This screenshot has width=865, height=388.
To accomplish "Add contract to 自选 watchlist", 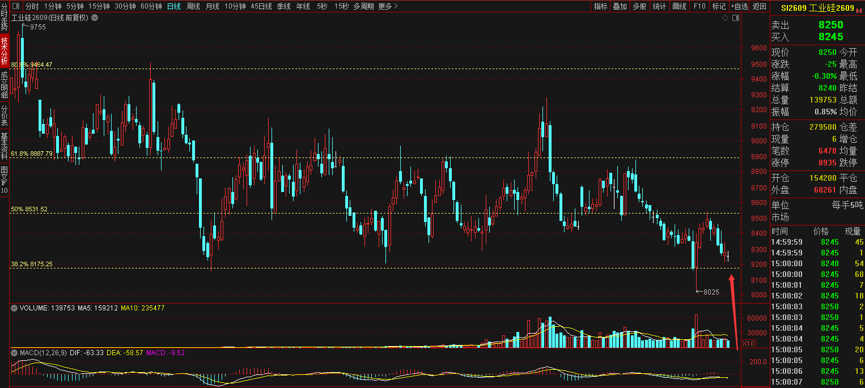I will pyautogui.click(x=739, y=6).
